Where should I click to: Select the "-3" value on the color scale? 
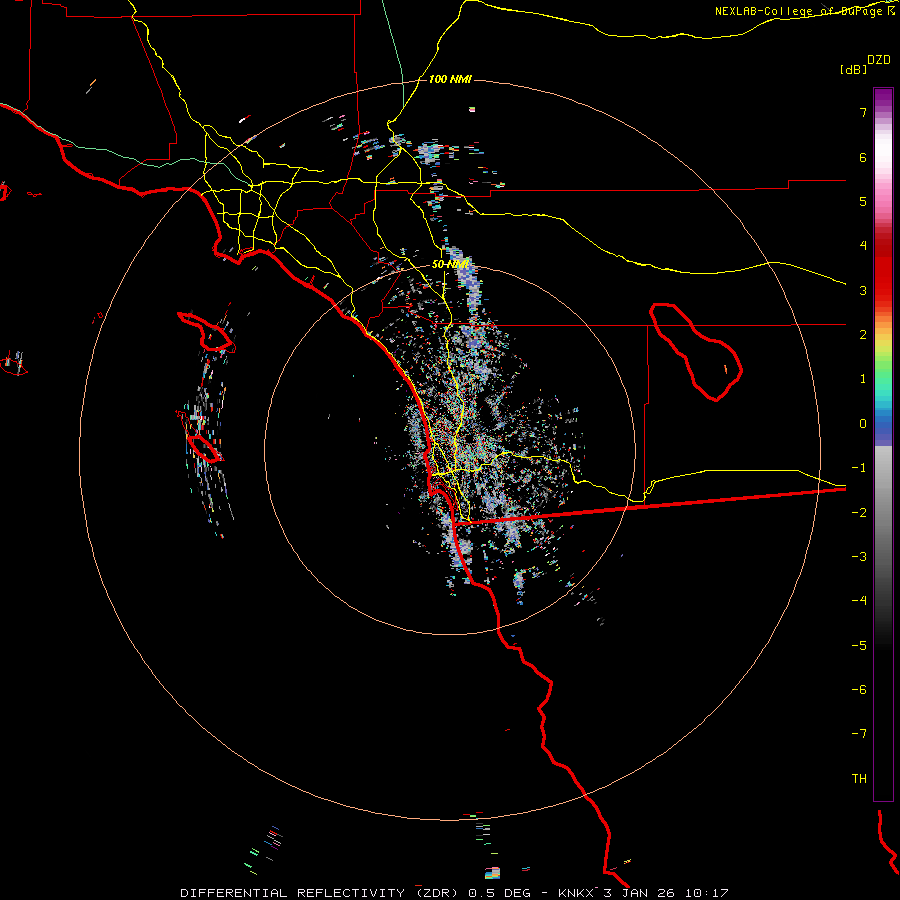(x=859, y=557)
